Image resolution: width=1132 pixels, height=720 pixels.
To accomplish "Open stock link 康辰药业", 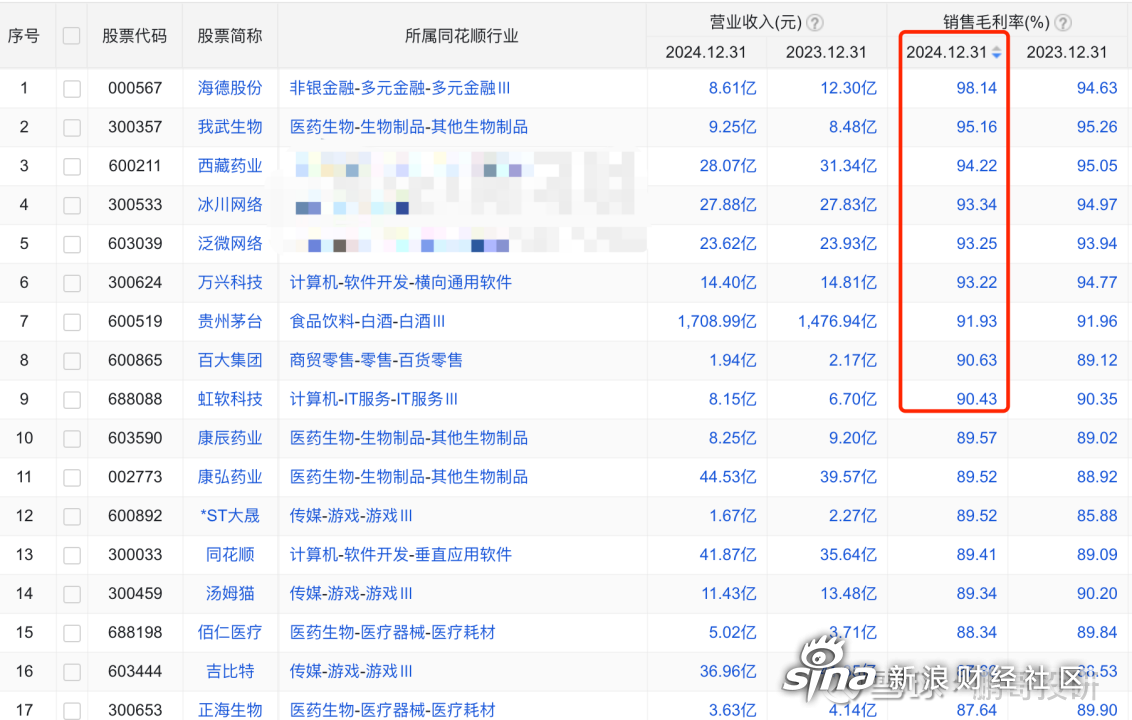I will point(230,438).
